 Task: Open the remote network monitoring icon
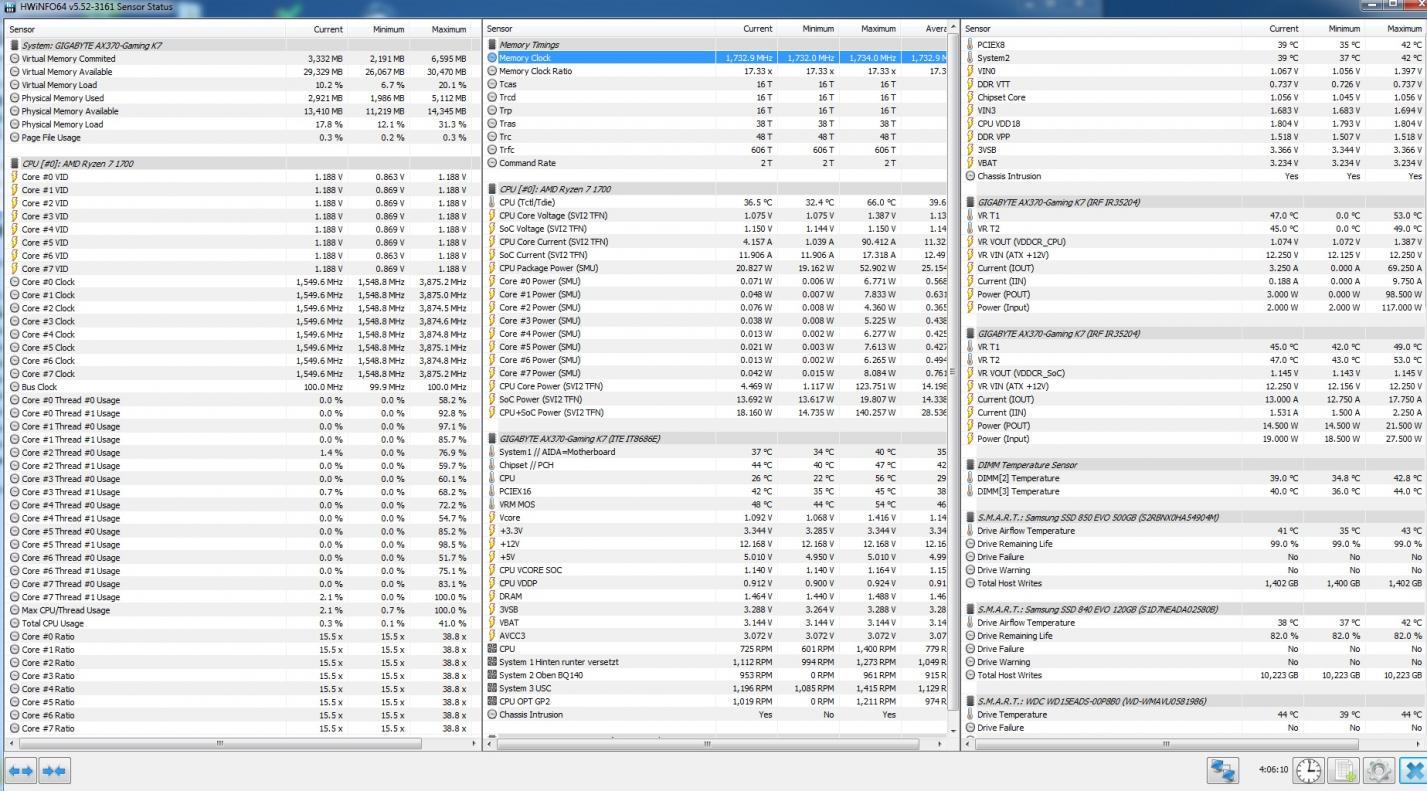1222,770
